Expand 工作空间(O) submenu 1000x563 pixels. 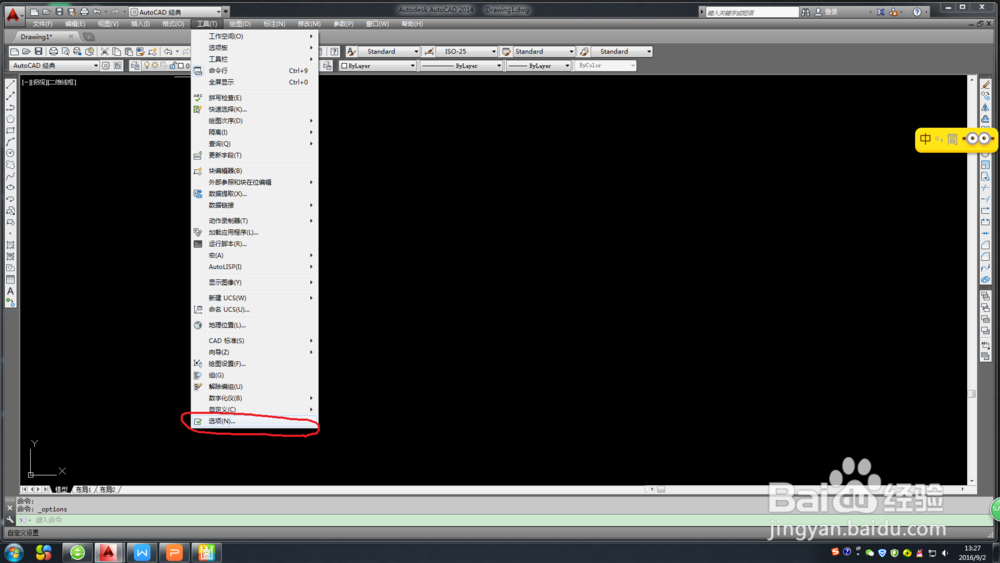255,36
